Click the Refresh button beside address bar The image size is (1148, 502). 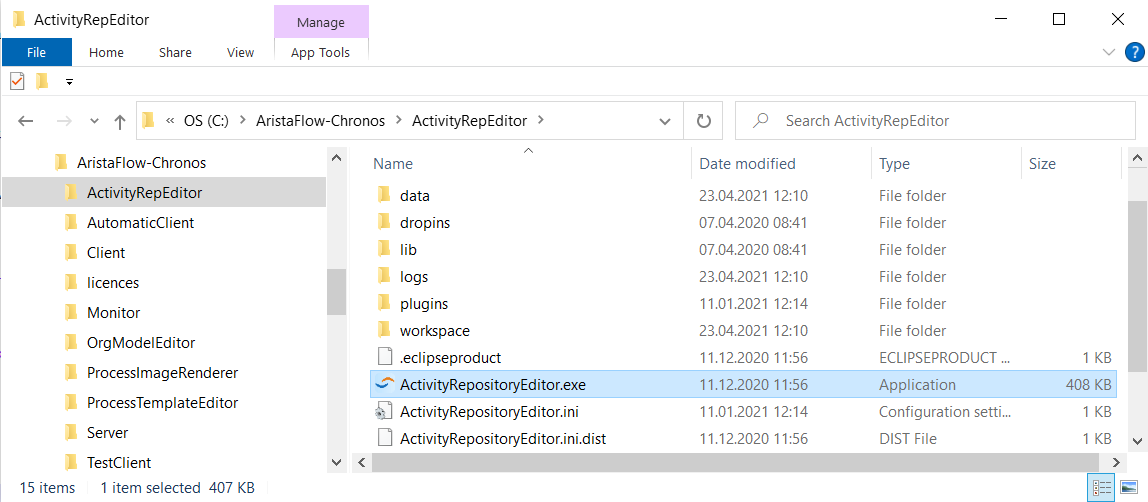tap(704, 121)
